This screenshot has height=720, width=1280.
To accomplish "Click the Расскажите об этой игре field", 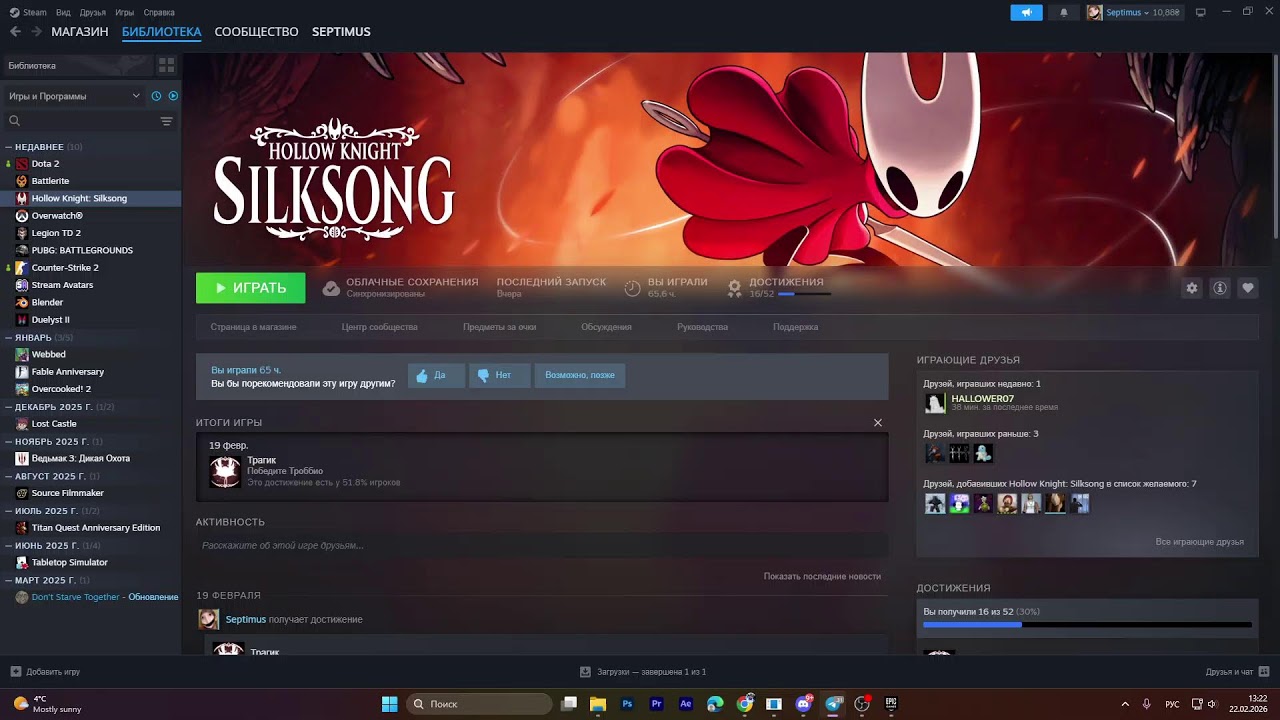I will tap(542, 545).
